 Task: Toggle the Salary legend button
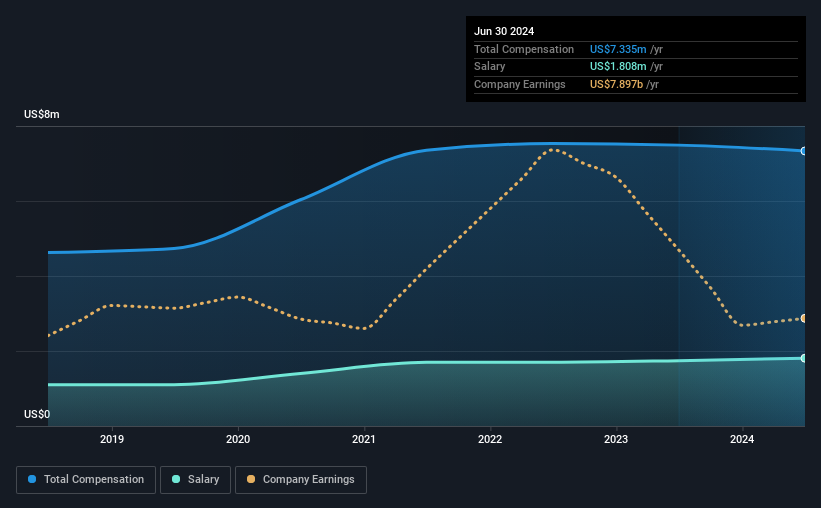pyautogui.click(x=195, y=480)
